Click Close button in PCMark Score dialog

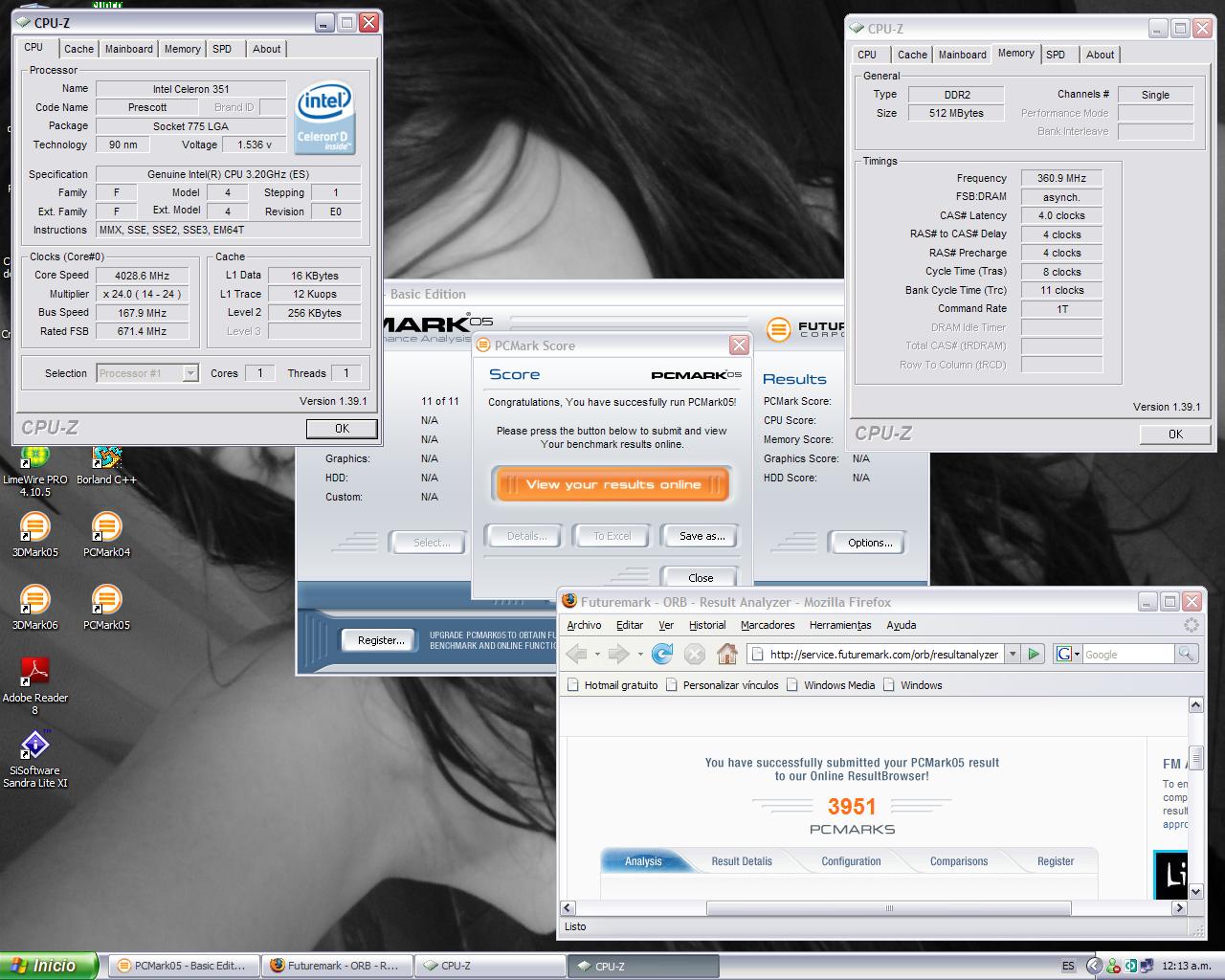pos(701,577)
